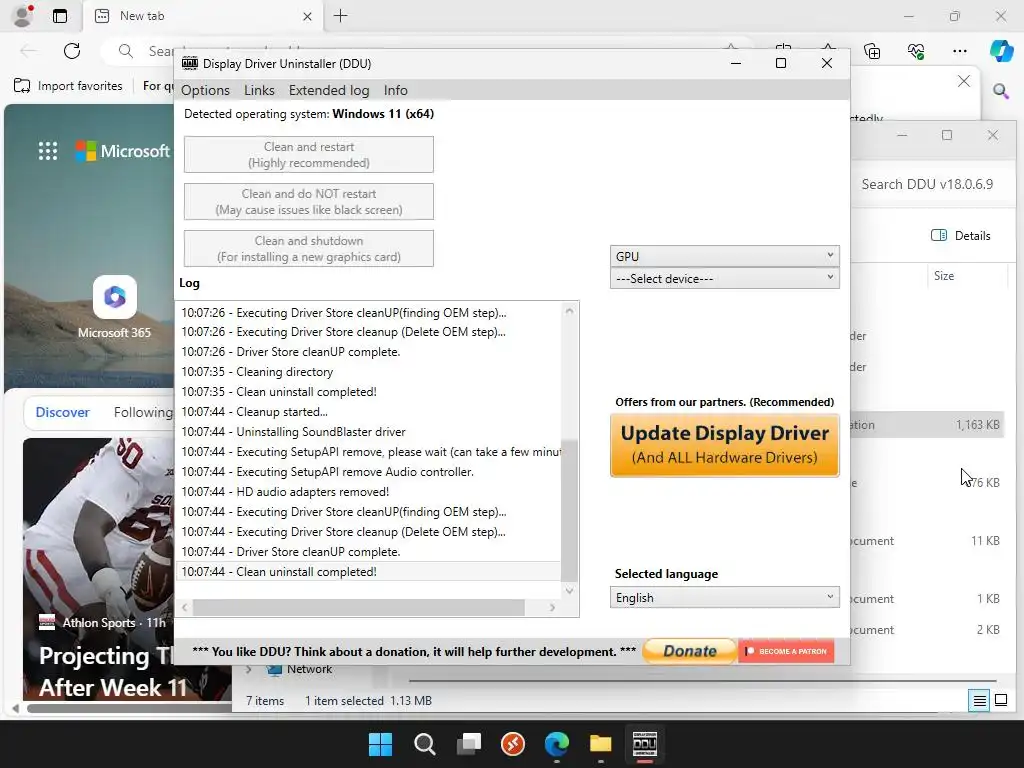Open taskbar Search icon
Viewport: 1024px width, 768px height.
coord(424,744)
